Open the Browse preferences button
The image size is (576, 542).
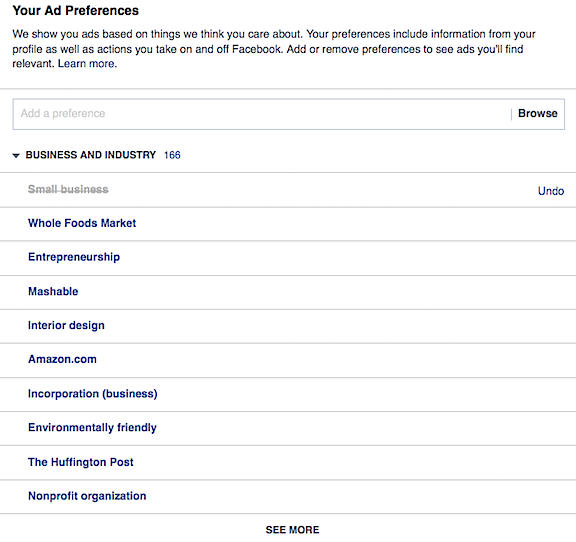pyautogui.click(x=537, y=113)
